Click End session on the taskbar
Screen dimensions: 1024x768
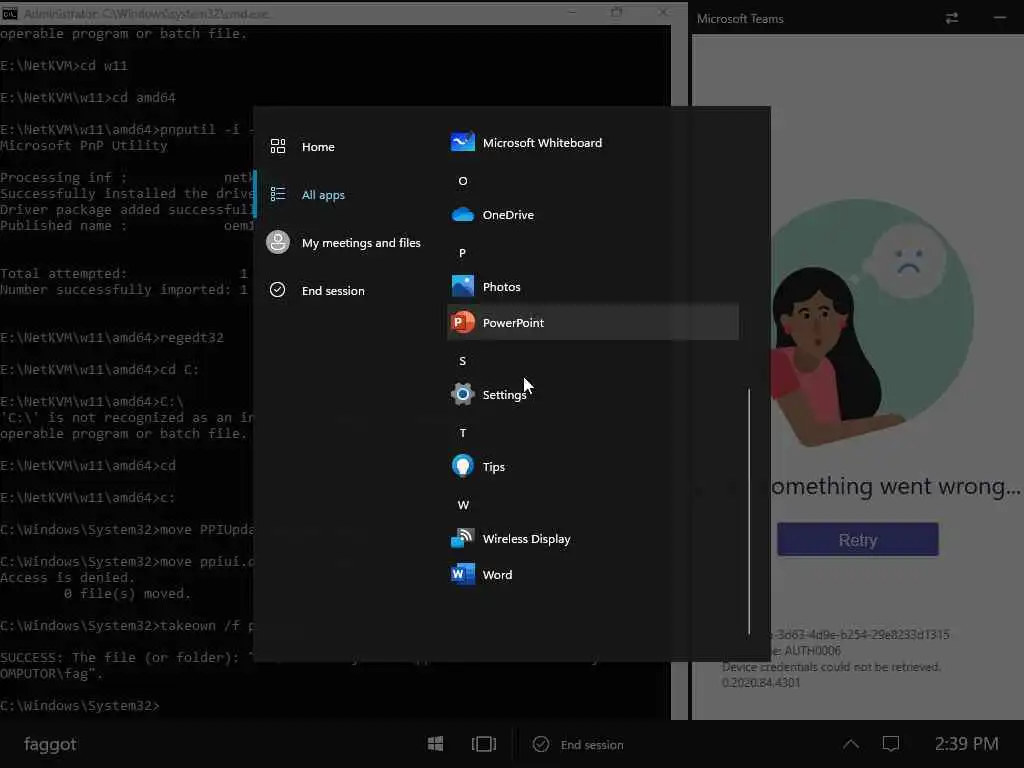579,744
